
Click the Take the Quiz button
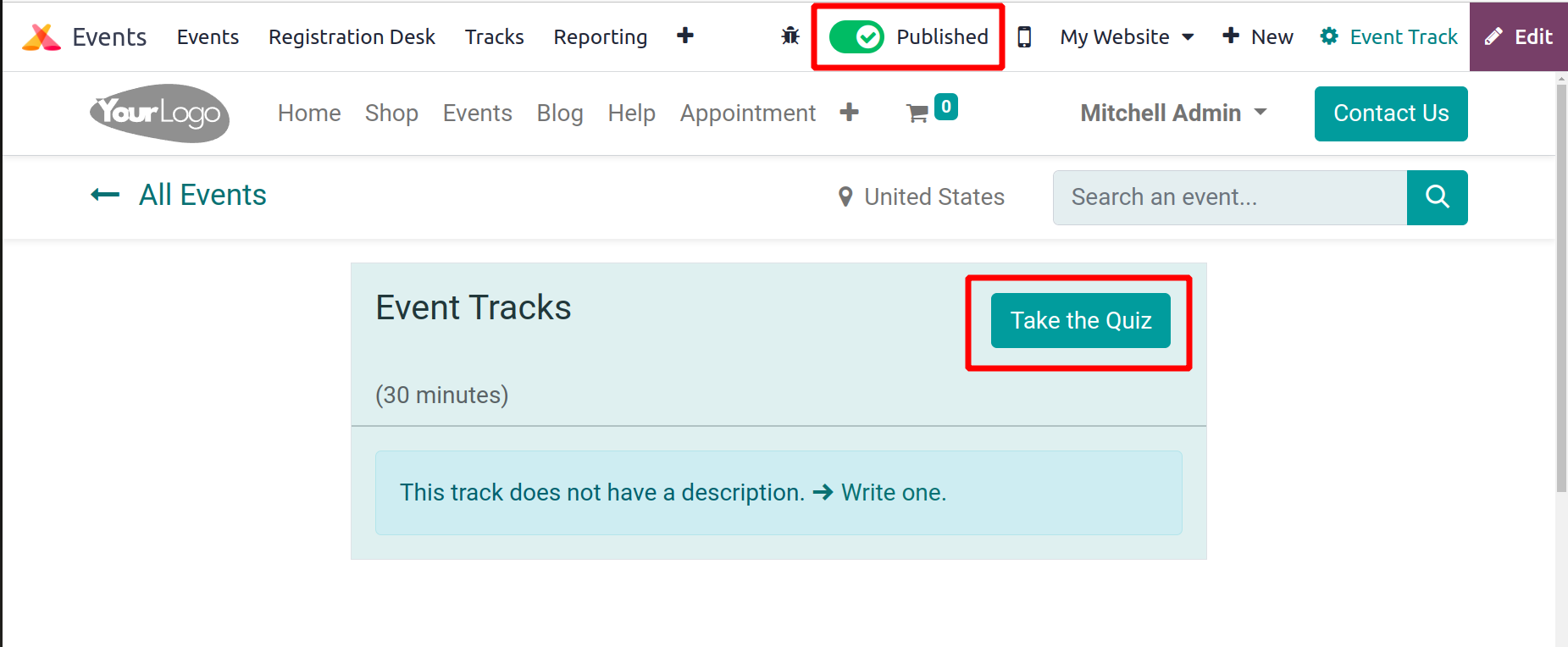1081,320
